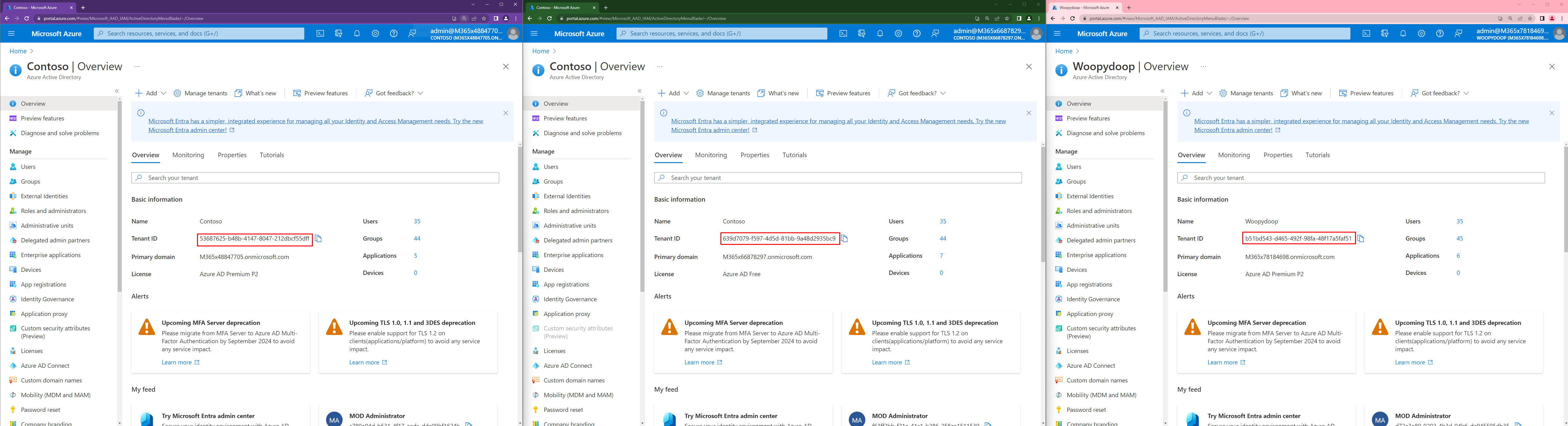
Task: Click Learn more under MFA Server deprecation
Action: coord(177,362)
